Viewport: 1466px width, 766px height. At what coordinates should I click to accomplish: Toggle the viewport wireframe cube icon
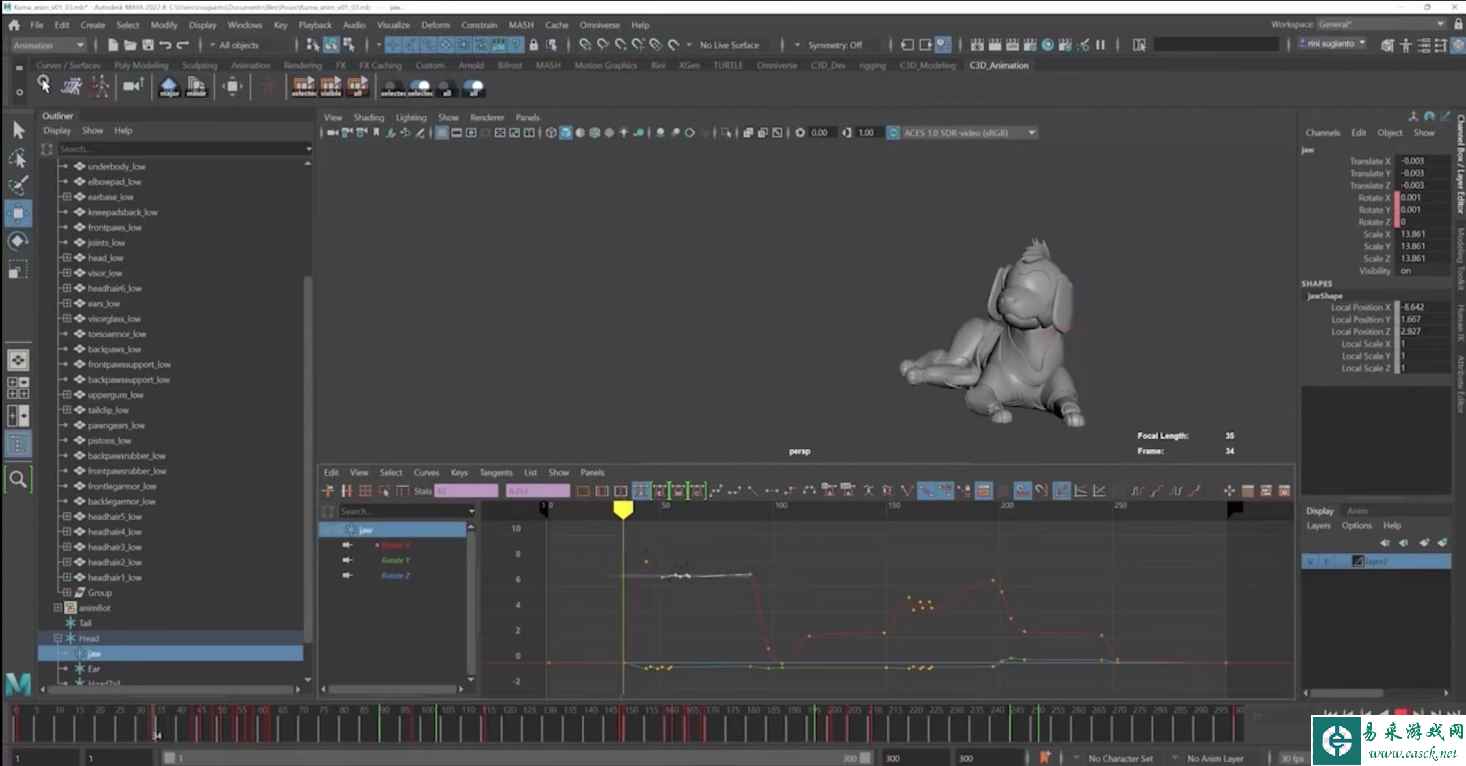pyautogui.click(x=550, y=133)
